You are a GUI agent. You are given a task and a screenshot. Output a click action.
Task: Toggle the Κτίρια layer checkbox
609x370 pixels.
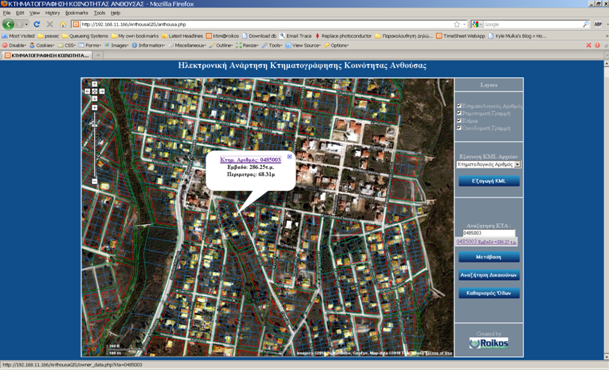(459, 120)
